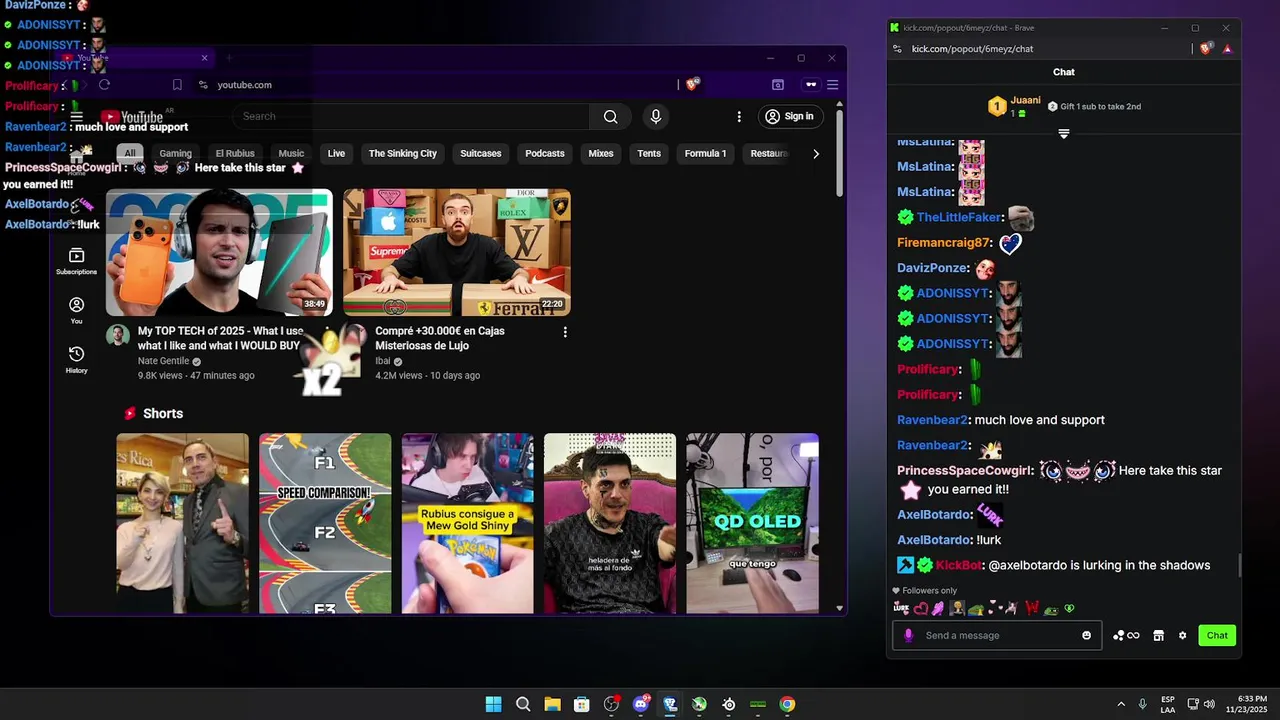Image resolution: width=1280 pixels, height=720 pixels.
Task: Open File Explorer from taskbar
Action: [x=552, y=704]
